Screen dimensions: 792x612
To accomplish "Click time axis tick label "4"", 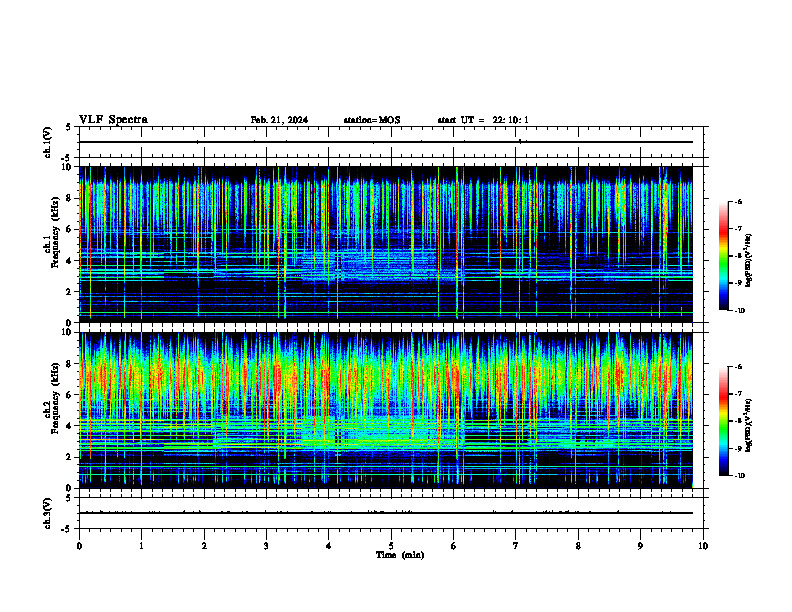I will [x=329, y=546].
